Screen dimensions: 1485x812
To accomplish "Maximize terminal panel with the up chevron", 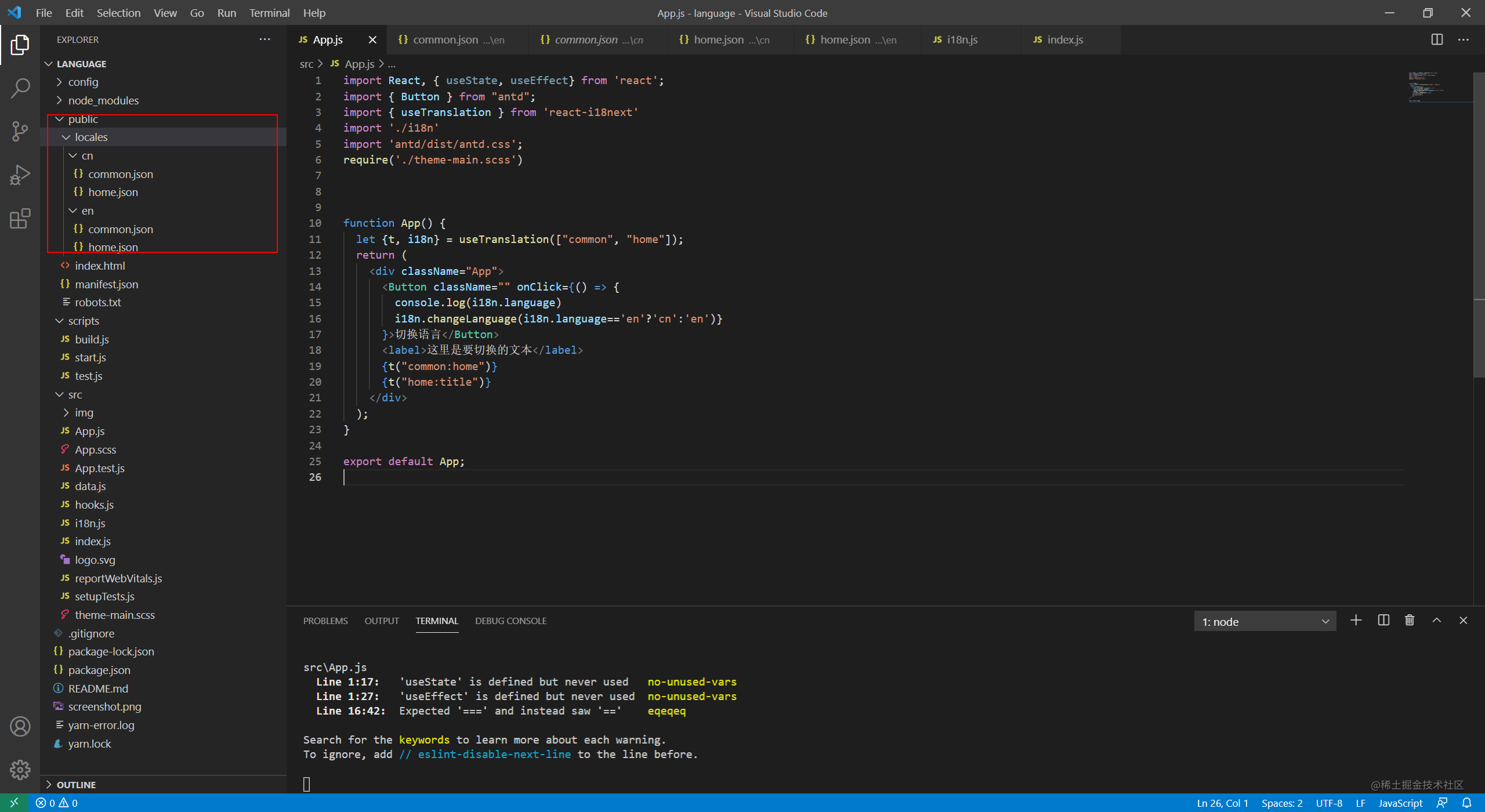I will 1437,621.
